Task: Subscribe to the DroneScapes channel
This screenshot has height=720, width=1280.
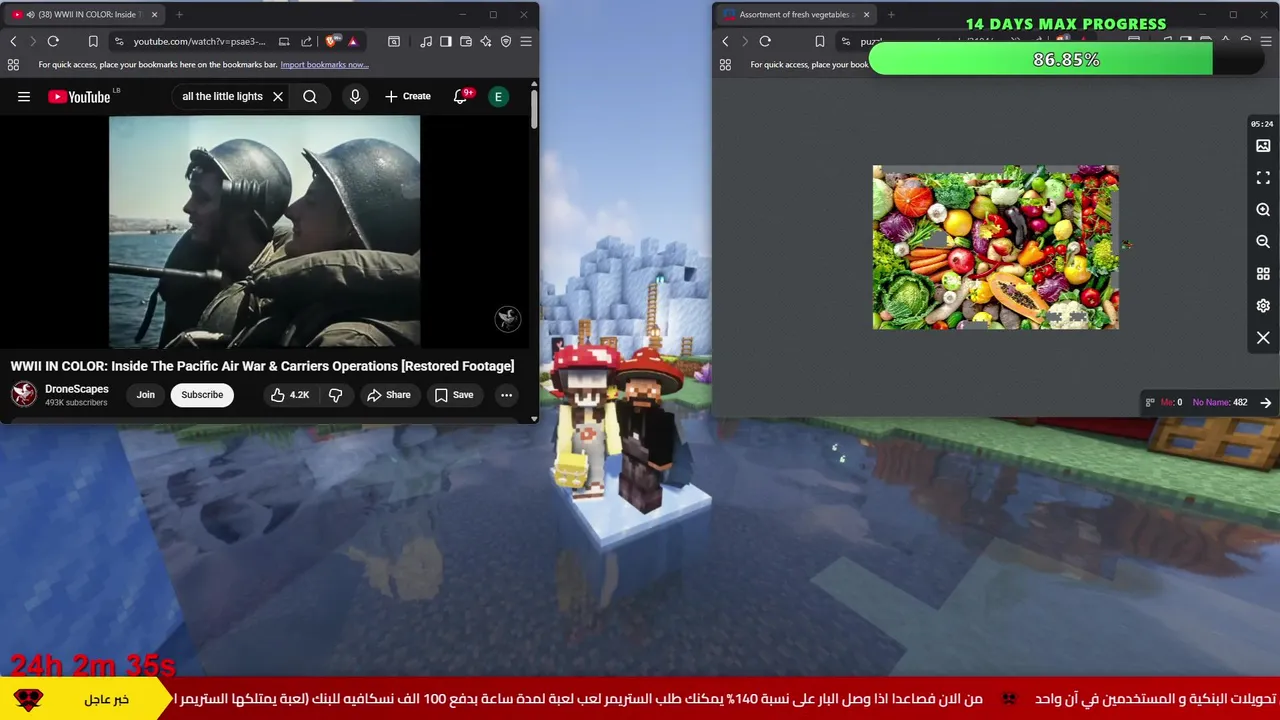Action: (x=202, y=395)
